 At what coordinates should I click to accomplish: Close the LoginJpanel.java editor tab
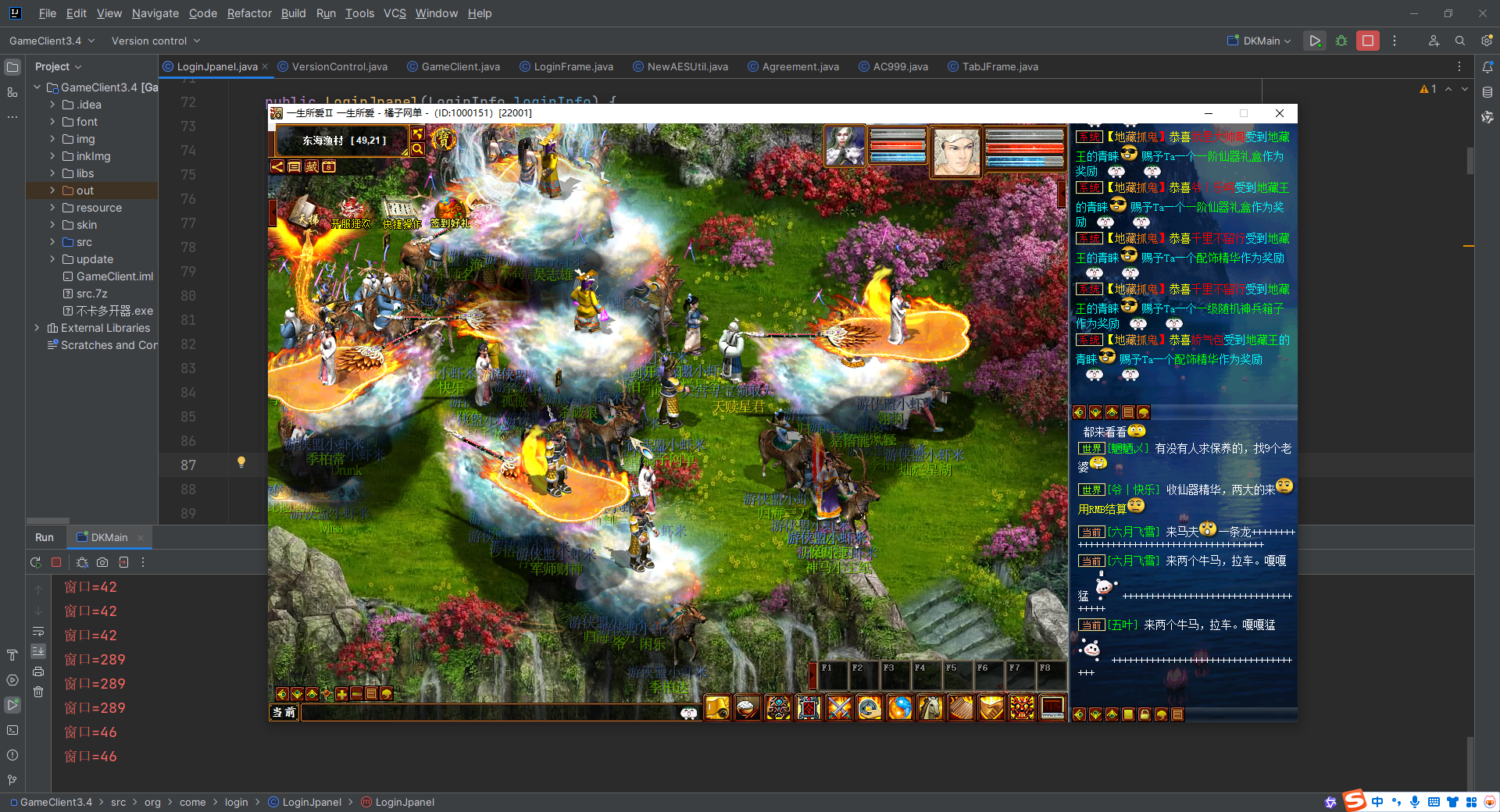point(265,66)
